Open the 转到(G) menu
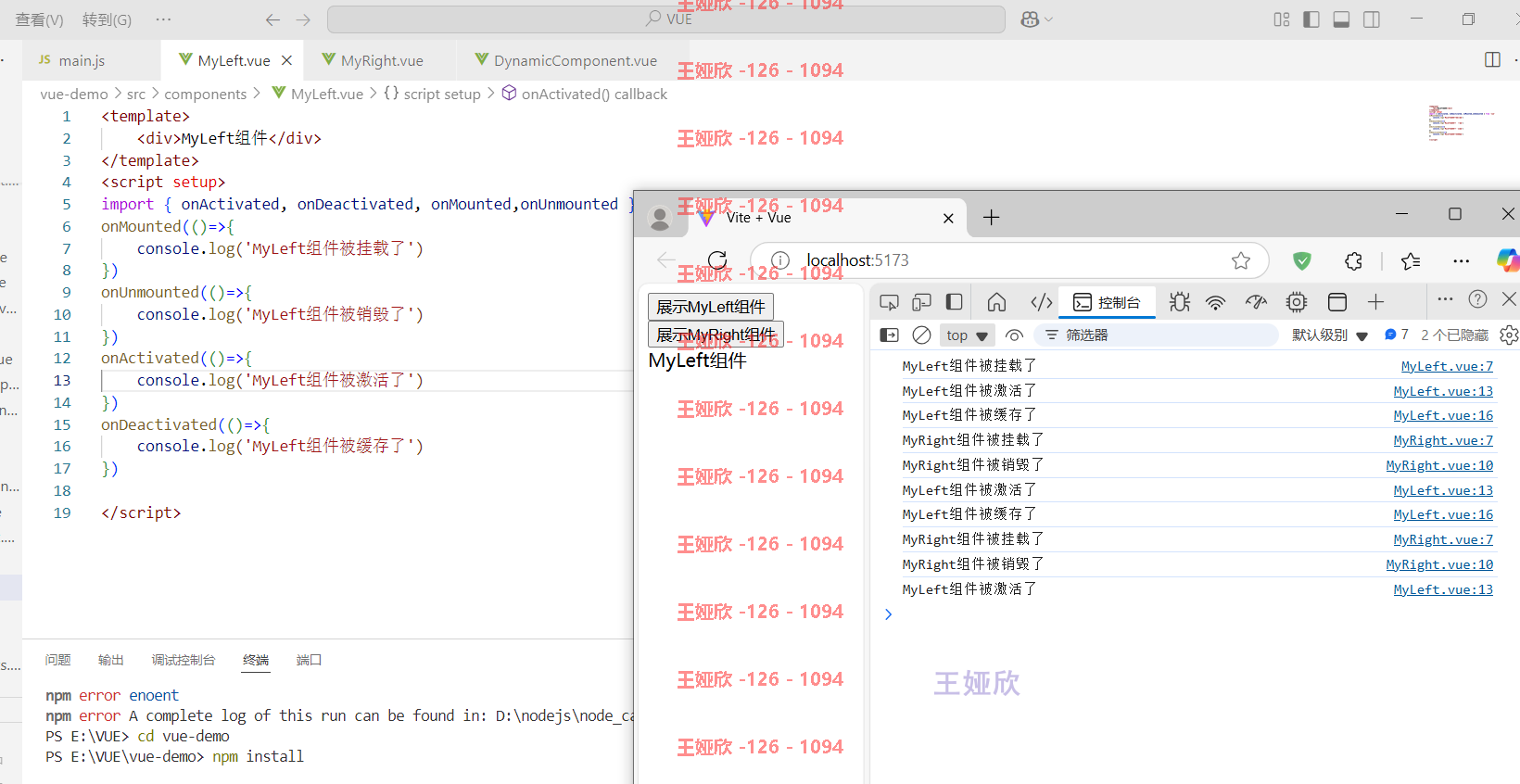1520x784 pixels. (107, 19)
